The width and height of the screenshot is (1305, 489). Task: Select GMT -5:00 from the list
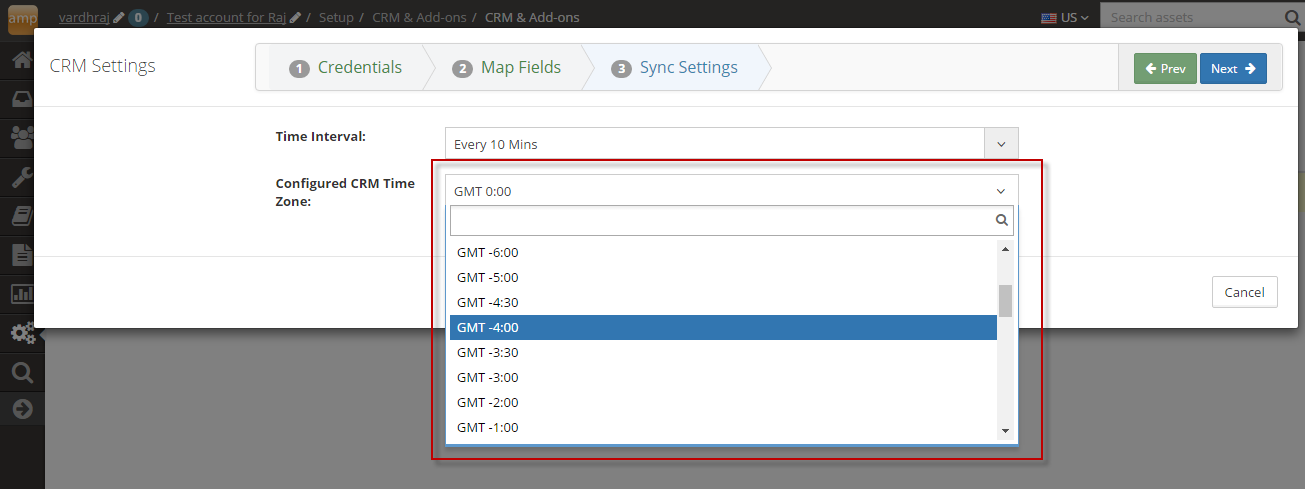tap(723, 277)
